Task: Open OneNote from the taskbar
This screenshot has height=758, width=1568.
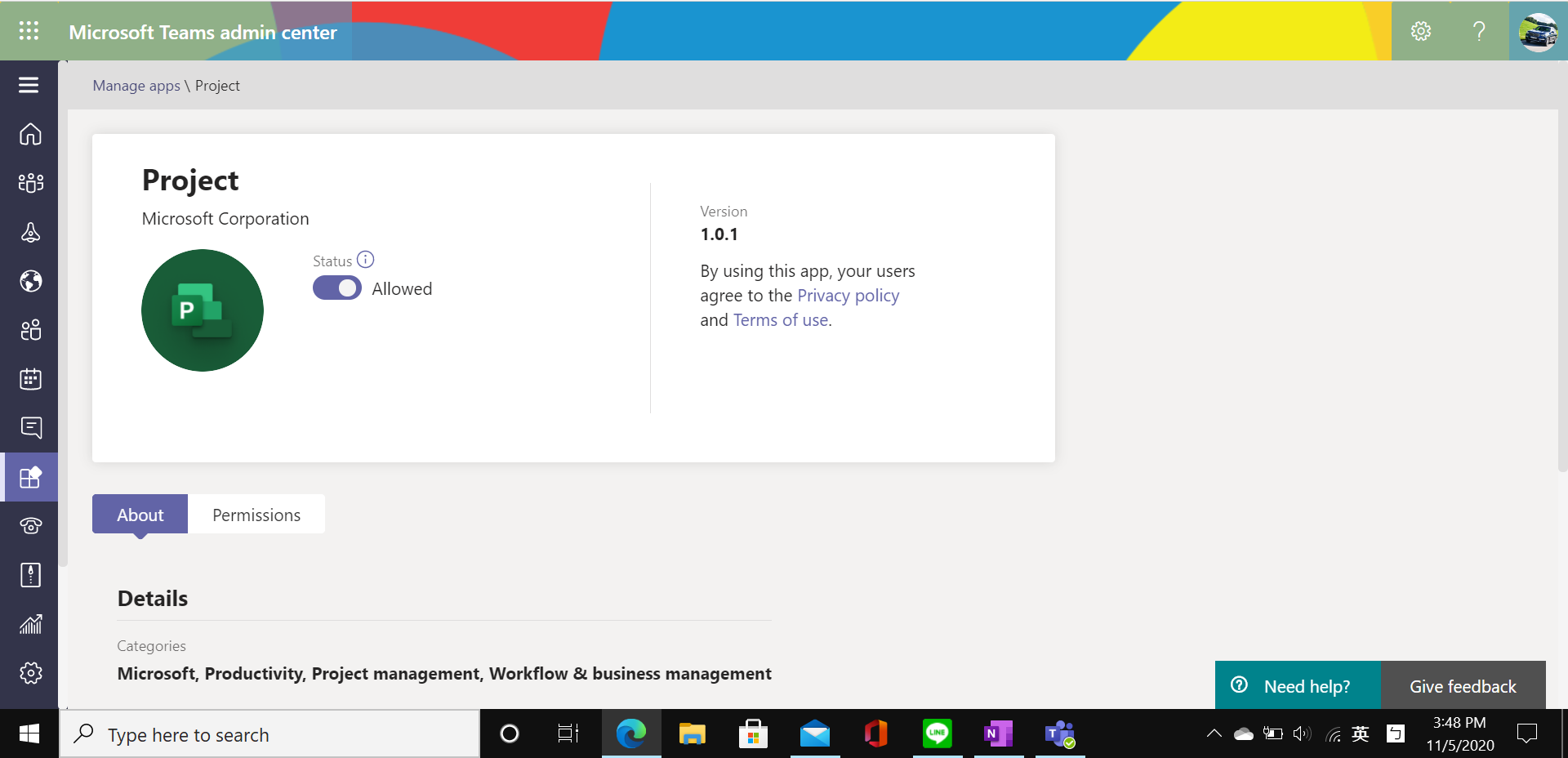Action: pyautogui.click(x=998, y=734)
